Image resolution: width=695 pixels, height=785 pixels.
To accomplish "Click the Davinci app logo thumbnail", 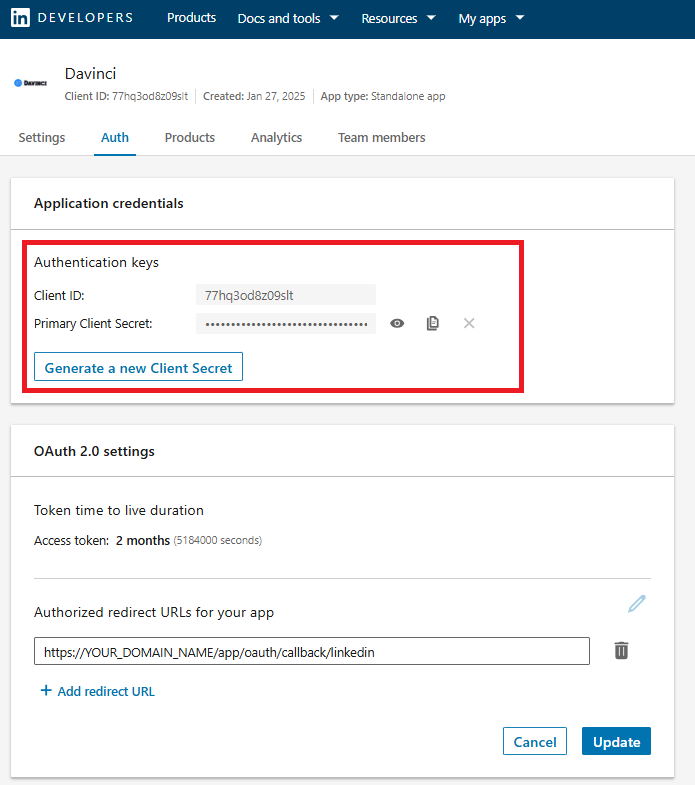I will [x=31, y=83].
